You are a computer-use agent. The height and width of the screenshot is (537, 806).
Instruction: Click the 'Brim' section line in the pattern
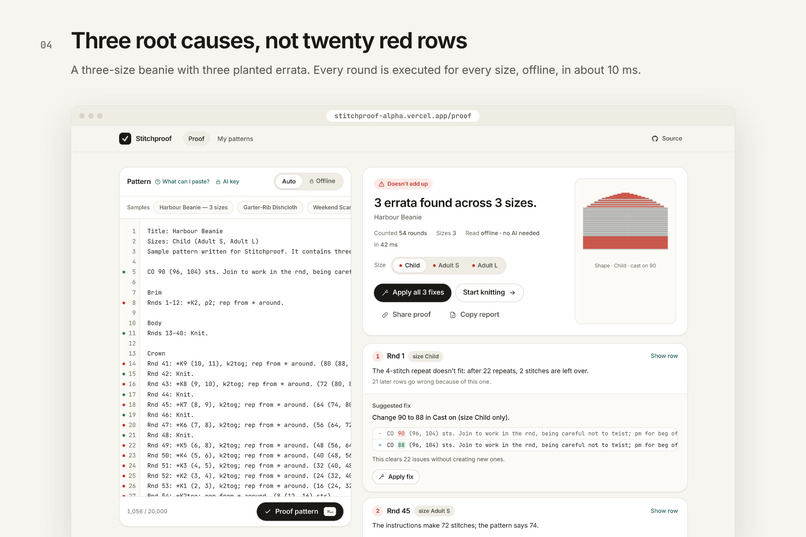154,292
